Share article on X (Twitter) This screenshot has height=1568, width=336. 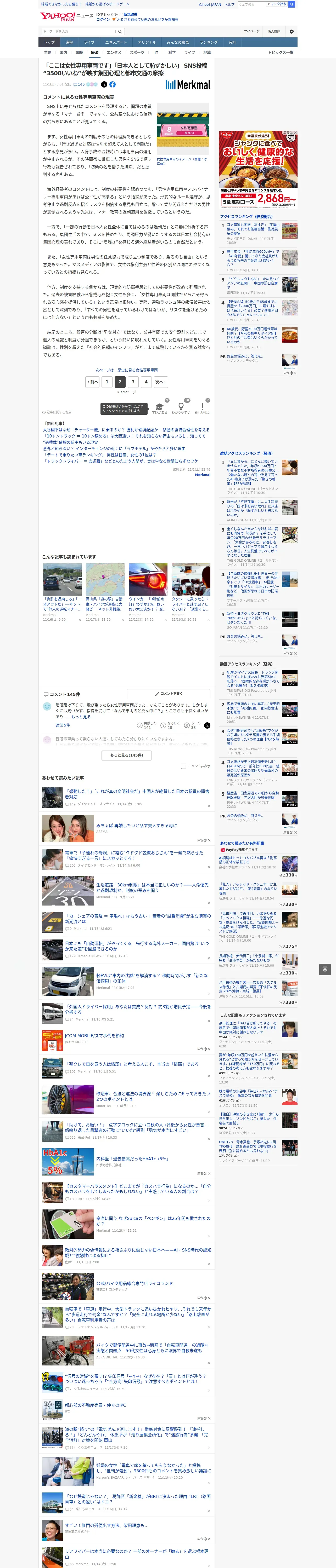click(104, 85)
